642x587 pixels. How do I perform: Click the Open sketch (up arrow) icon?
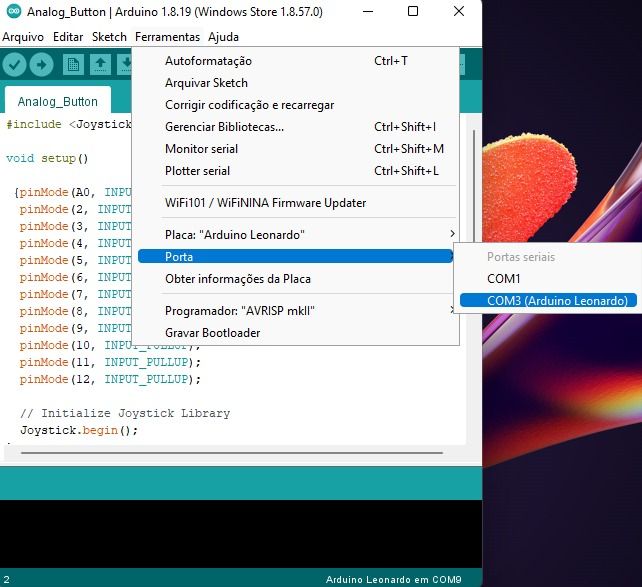[100, 64]
